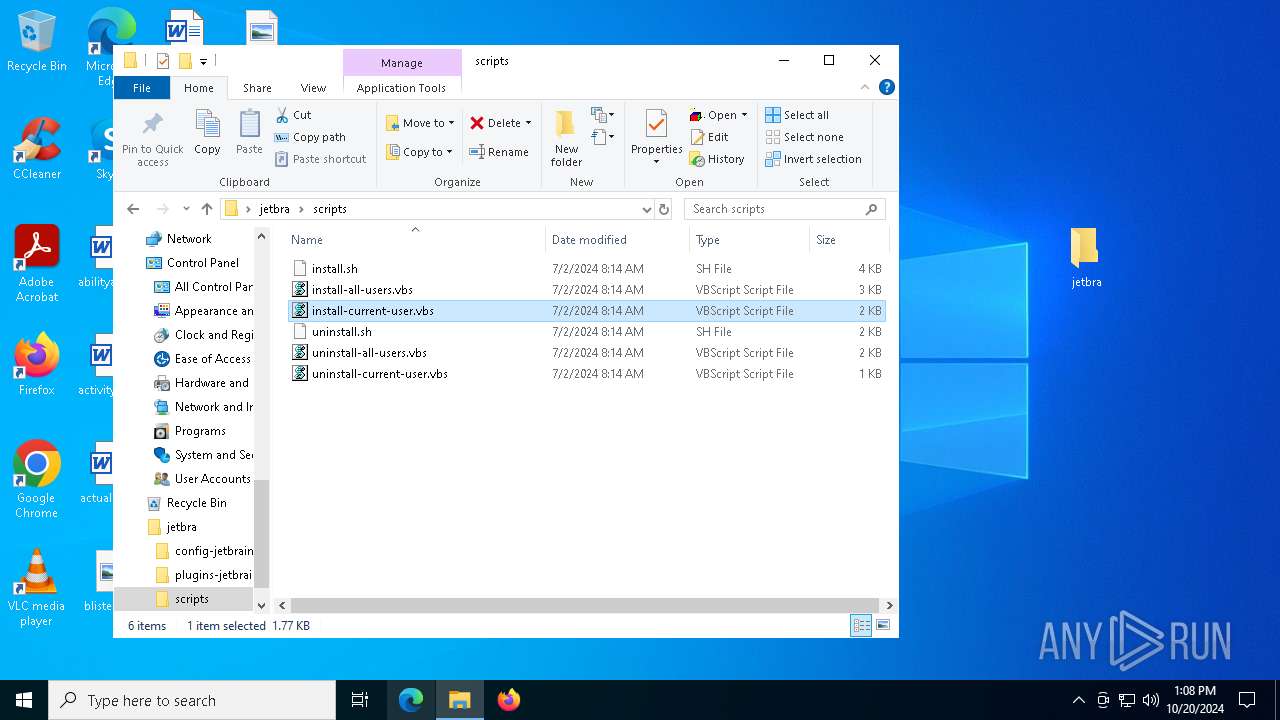Select install-current-user.vbs file
Image resolution: width=1280 pixels, height=720 pixels.
[x=586, y=311]
